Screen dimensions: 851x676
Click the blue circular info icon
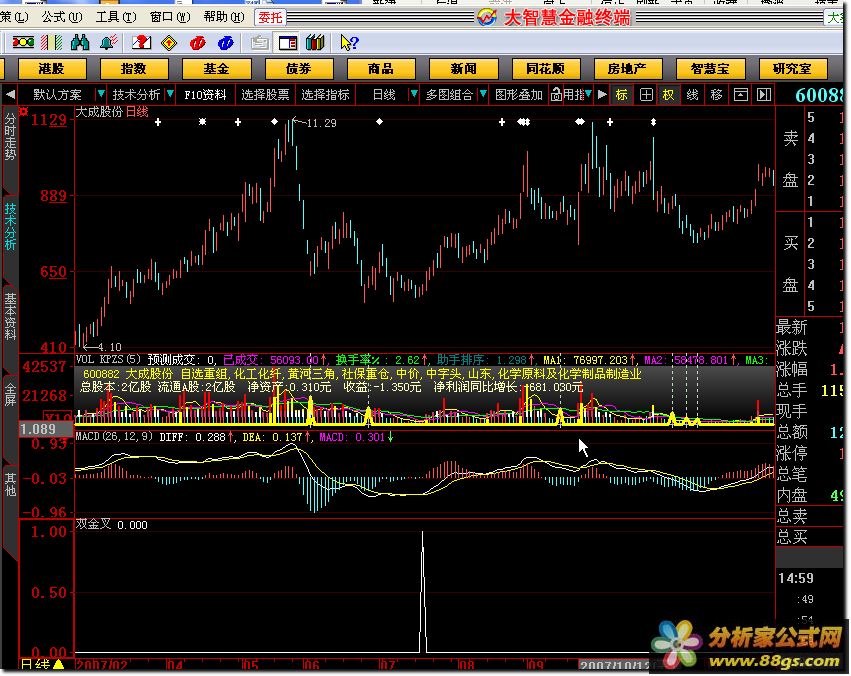[225, 42]
